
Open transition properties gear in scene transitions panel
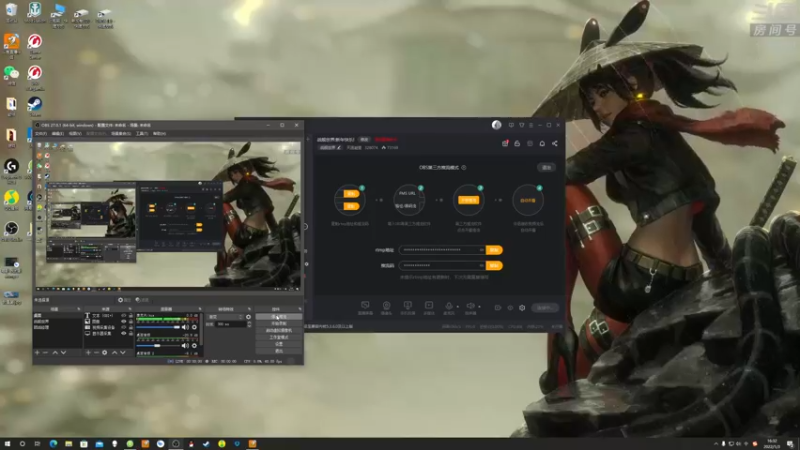(248, 317)
